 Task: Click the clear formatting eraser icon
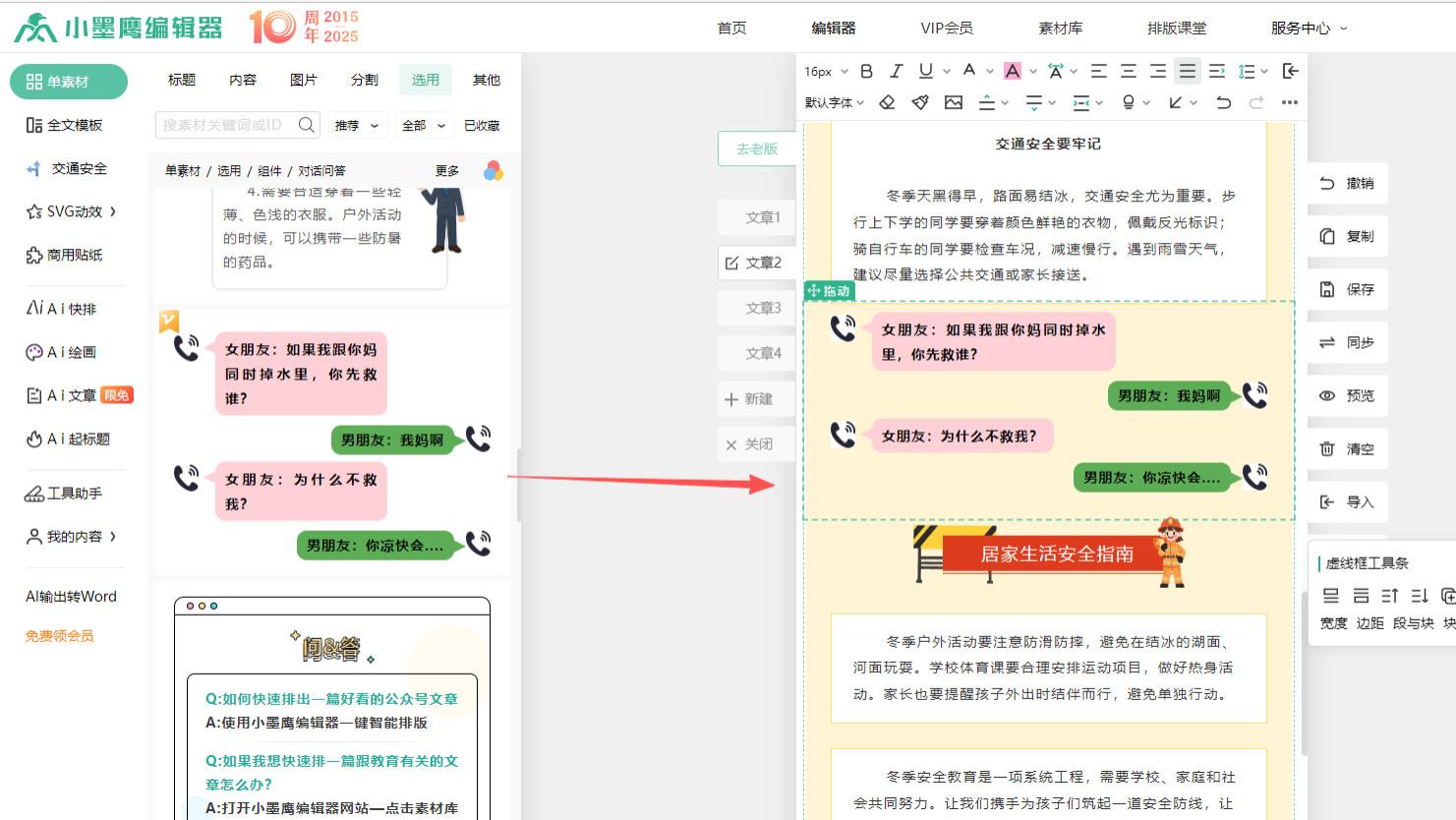887,101
